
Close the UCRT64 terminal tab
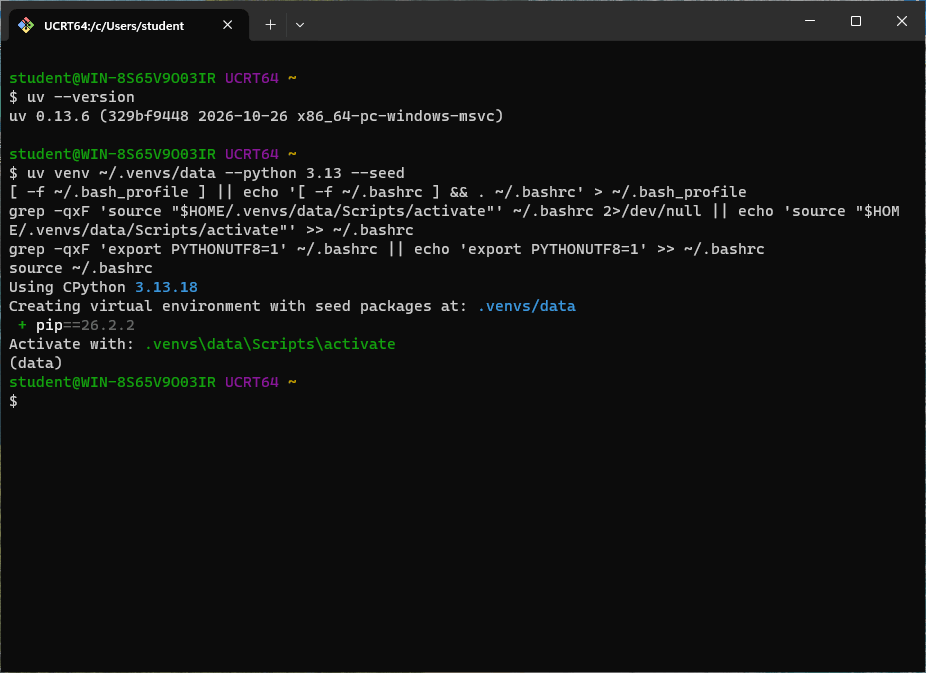pos(227,25)
